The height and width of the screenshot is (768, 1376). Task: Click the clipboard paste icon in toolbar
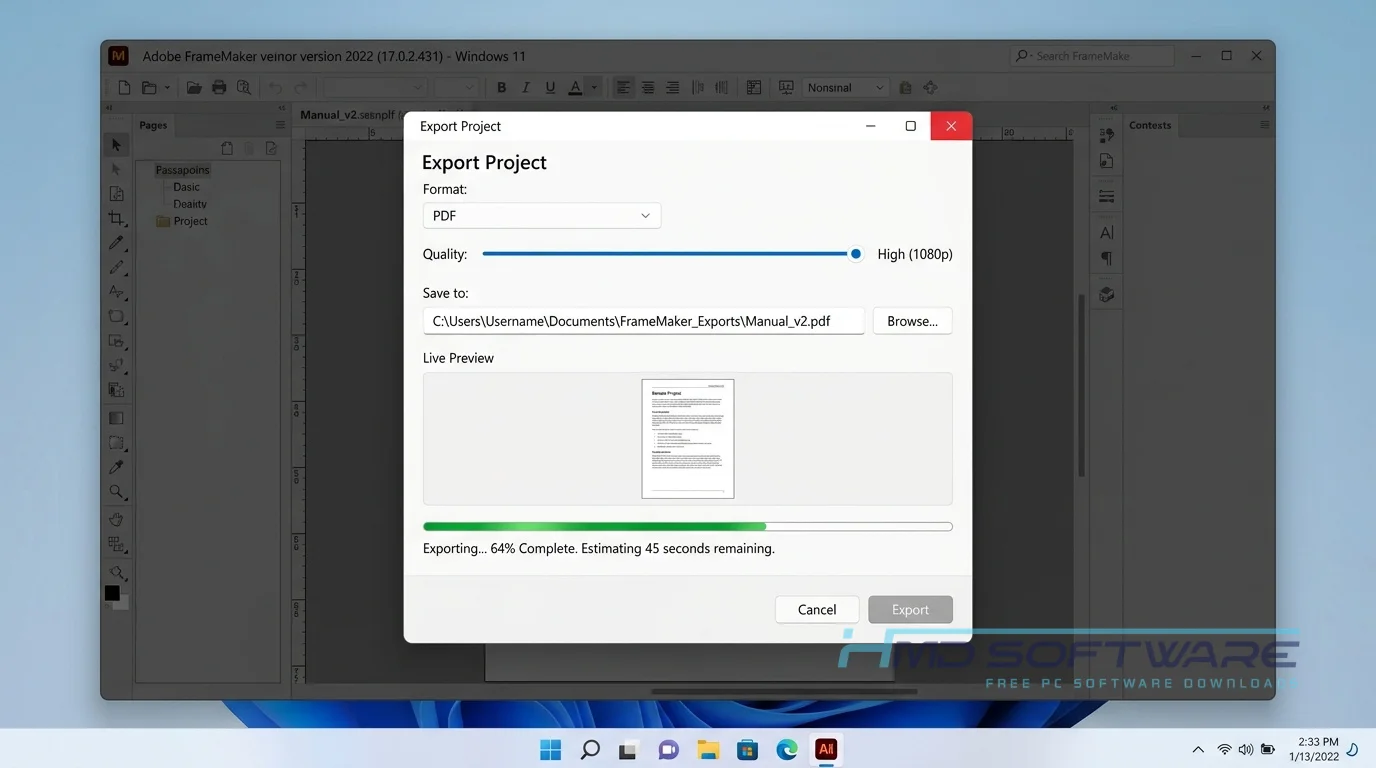(x=906, y=88)
